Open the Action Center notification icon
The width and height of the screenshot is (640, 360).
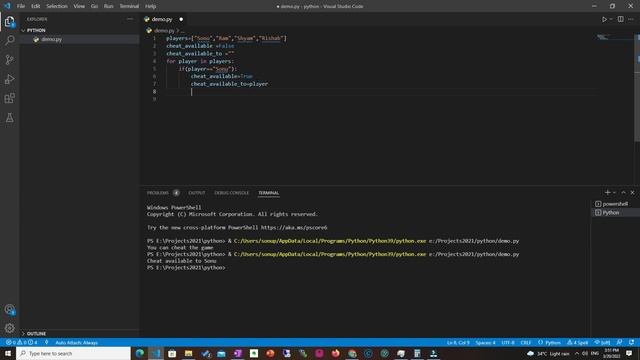point(629,353)
